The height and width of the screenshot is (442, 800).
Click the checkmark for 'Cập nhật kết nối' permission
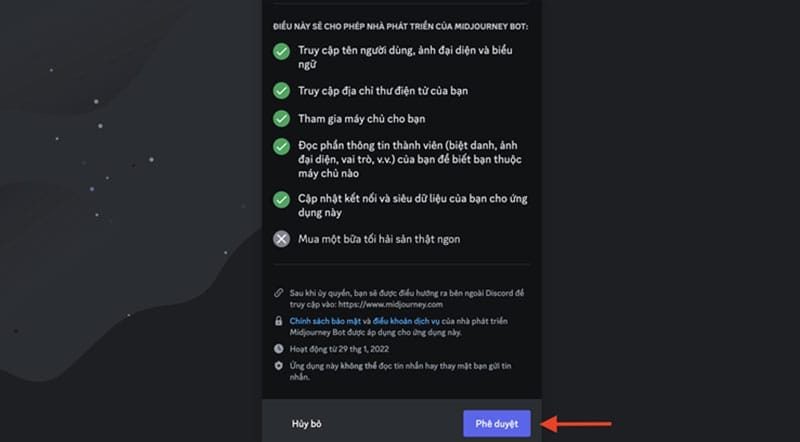(x=281, y=200)
